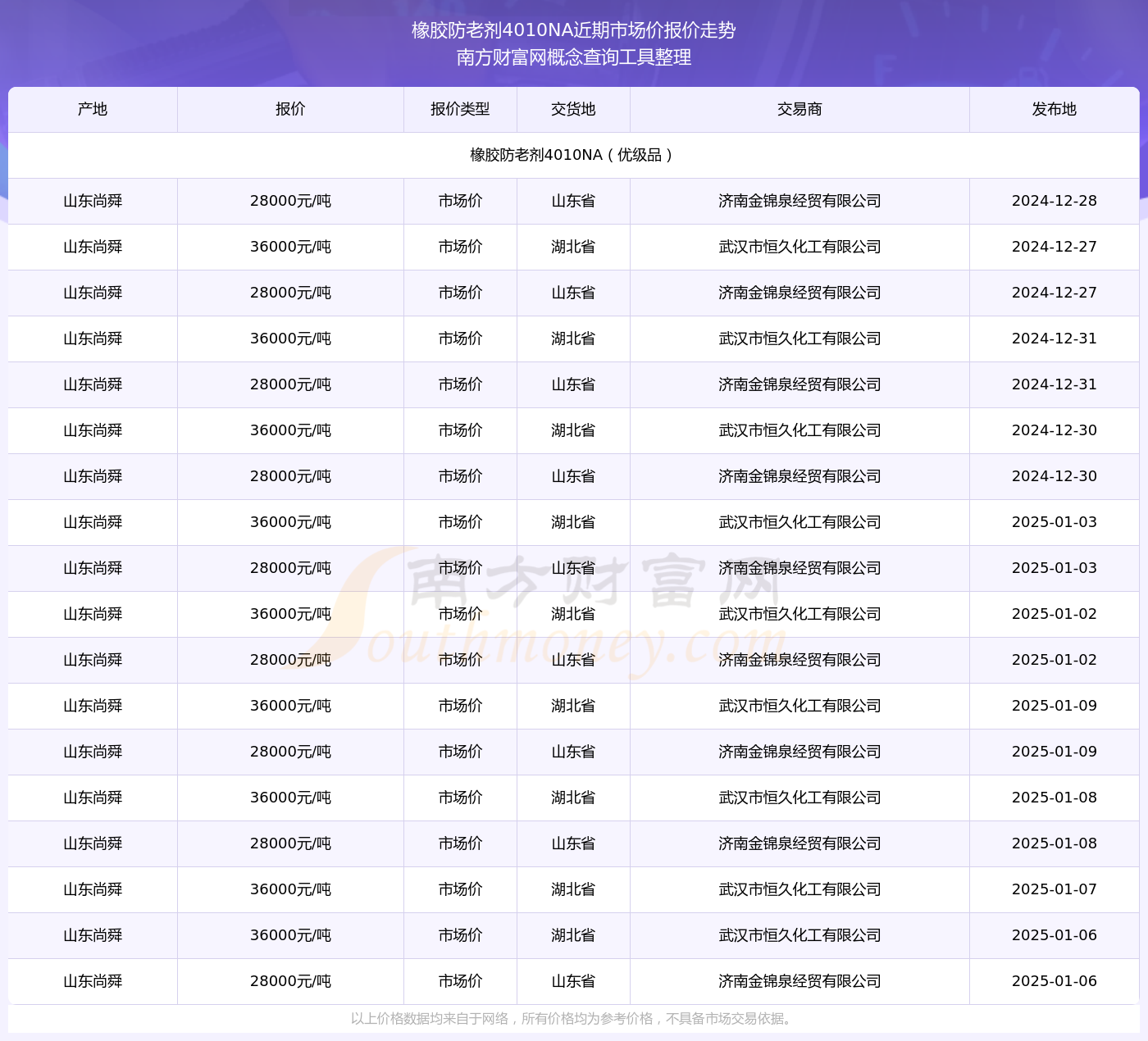1148x1041 pixels.
Task: Click the 产地 column header
Action: 93,109
